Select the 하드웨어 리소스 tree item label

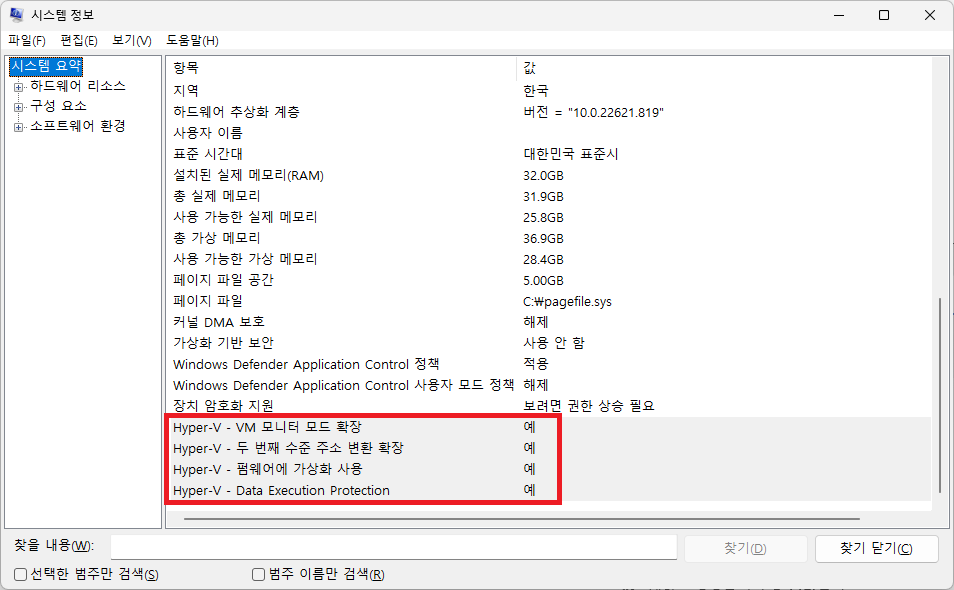pos(78,86)
